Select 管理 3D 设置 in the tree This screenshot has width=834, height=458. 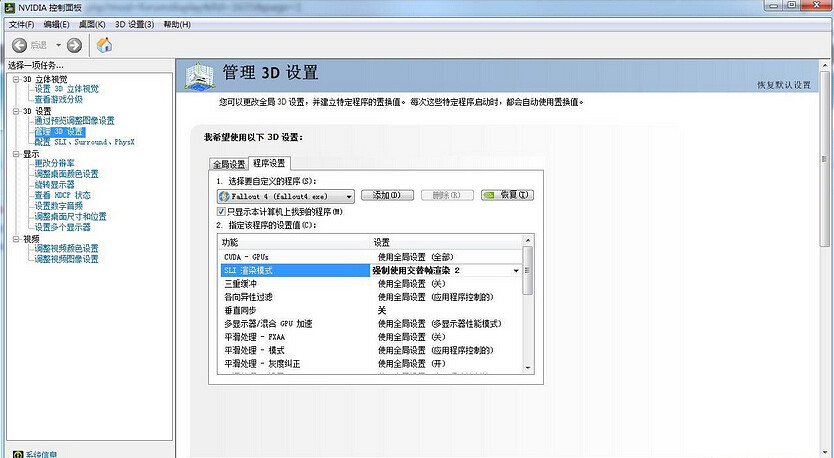(60, 131)
